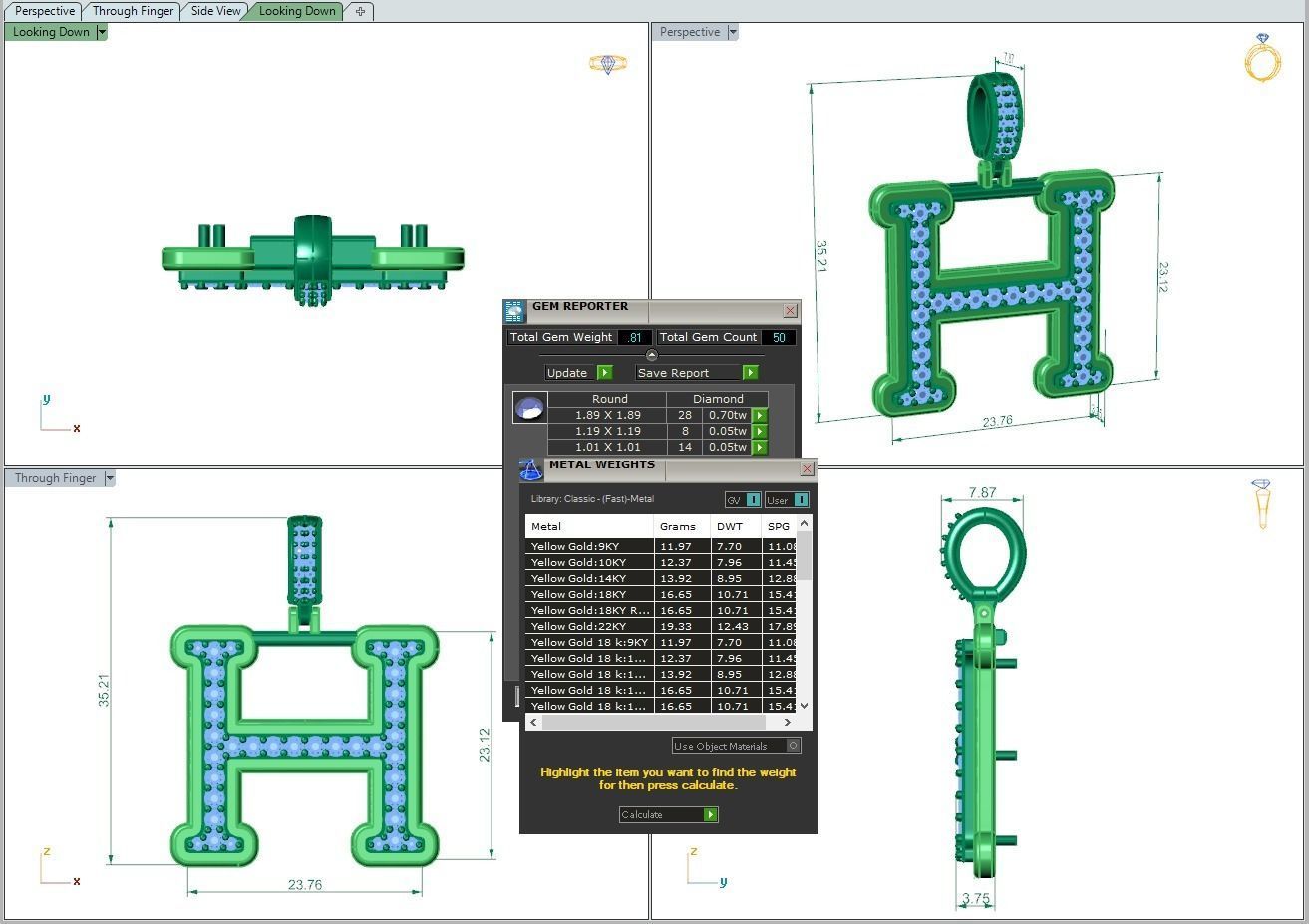Click the 3.75 dimension in Side View
This screenshot has height=924, width=1309.
976,899
